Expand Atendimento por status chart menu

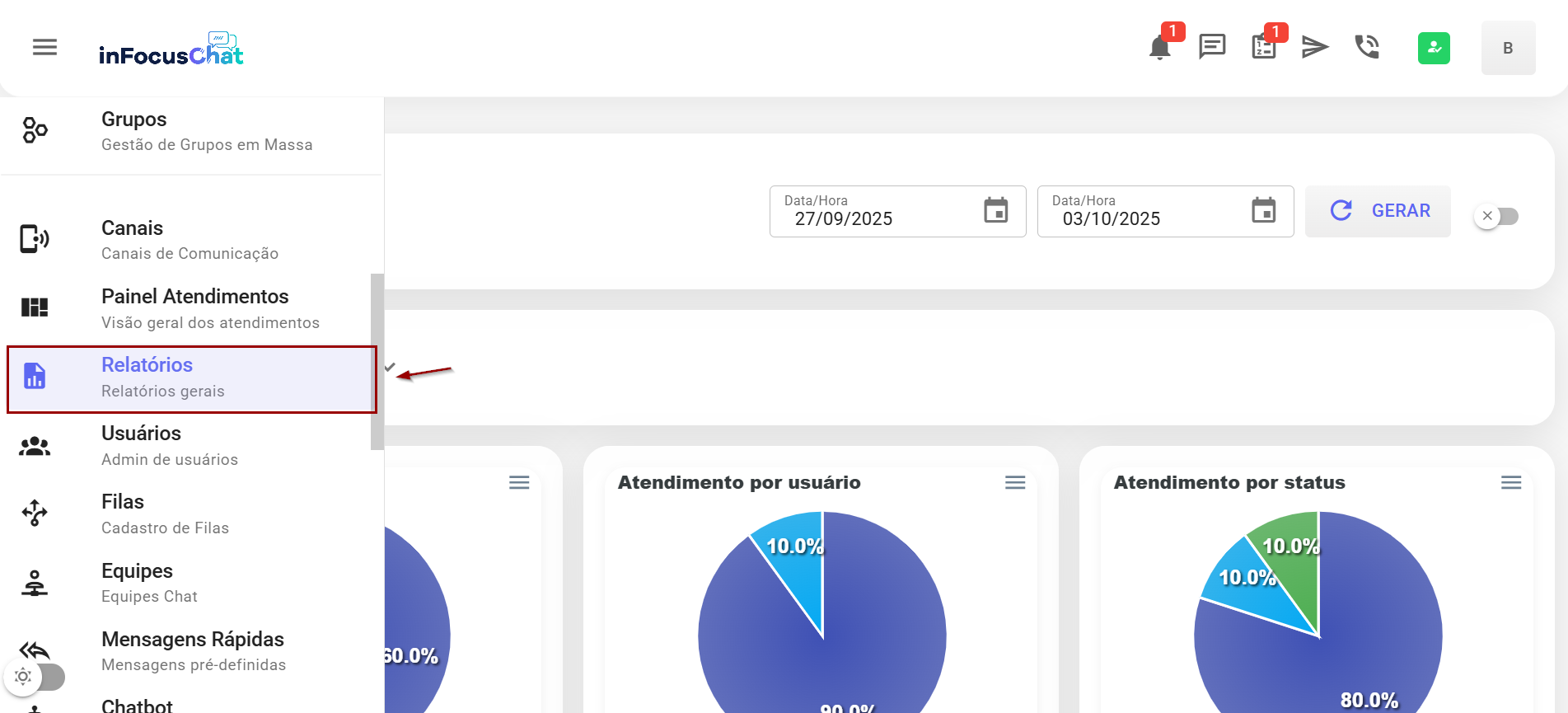[x=1510, y=482]
